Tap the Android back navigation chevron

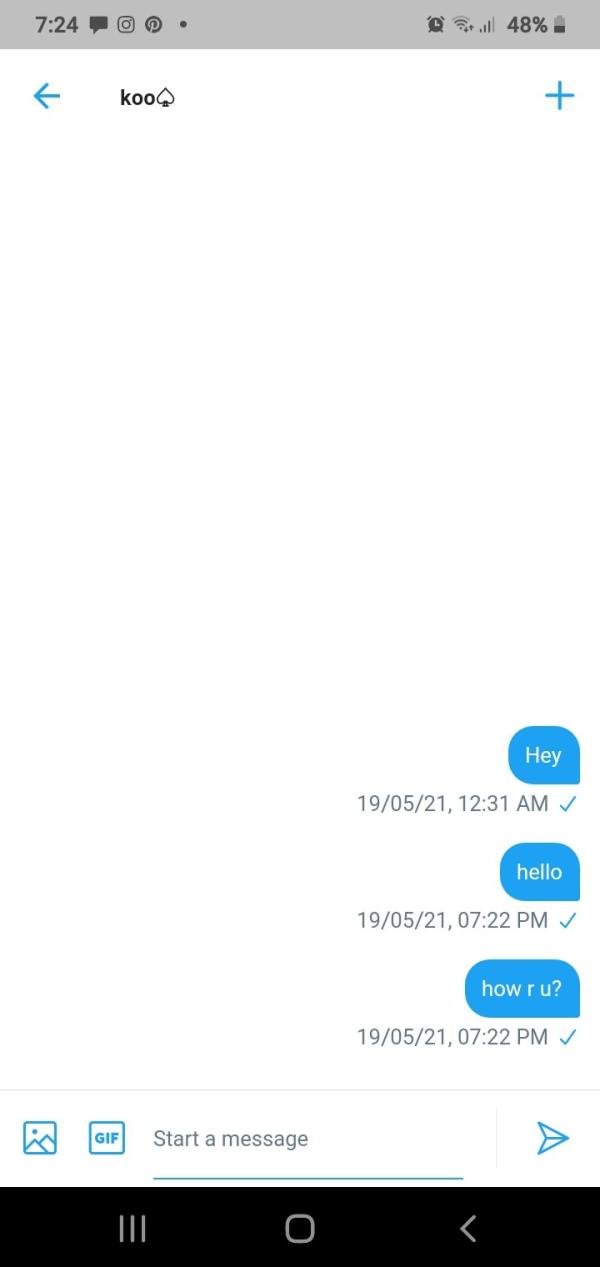pyautogui.click(x=467, y=1228)
